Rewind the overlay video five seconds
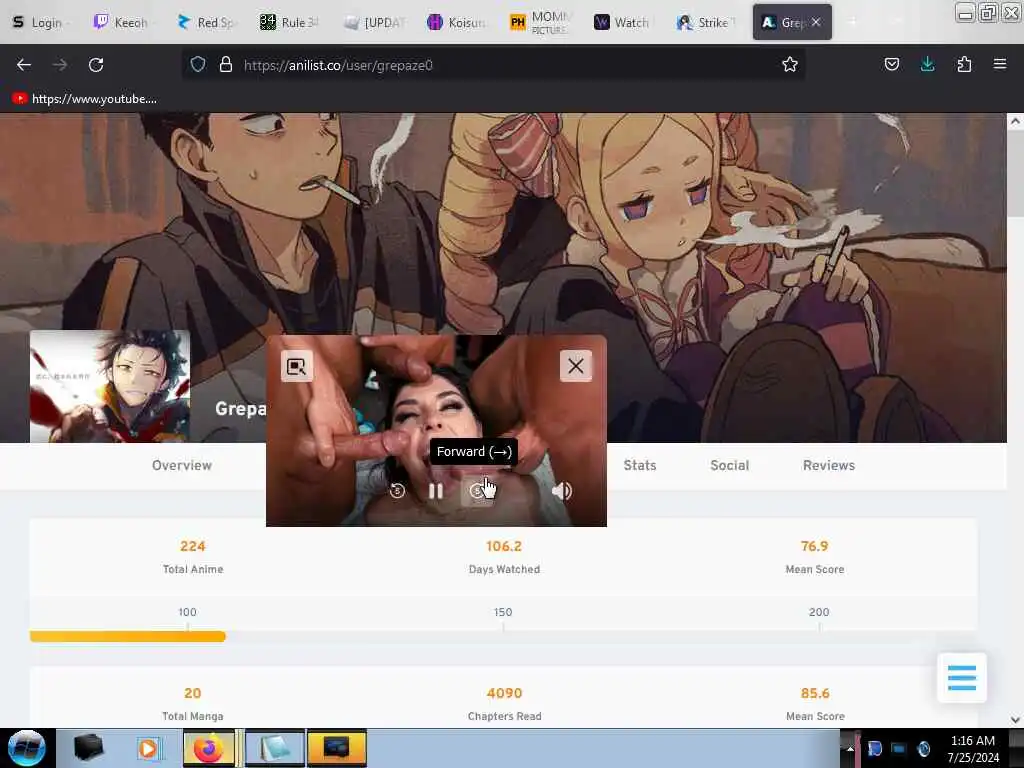The width and height of the screenshot is (1024, 768). point(397,490)
